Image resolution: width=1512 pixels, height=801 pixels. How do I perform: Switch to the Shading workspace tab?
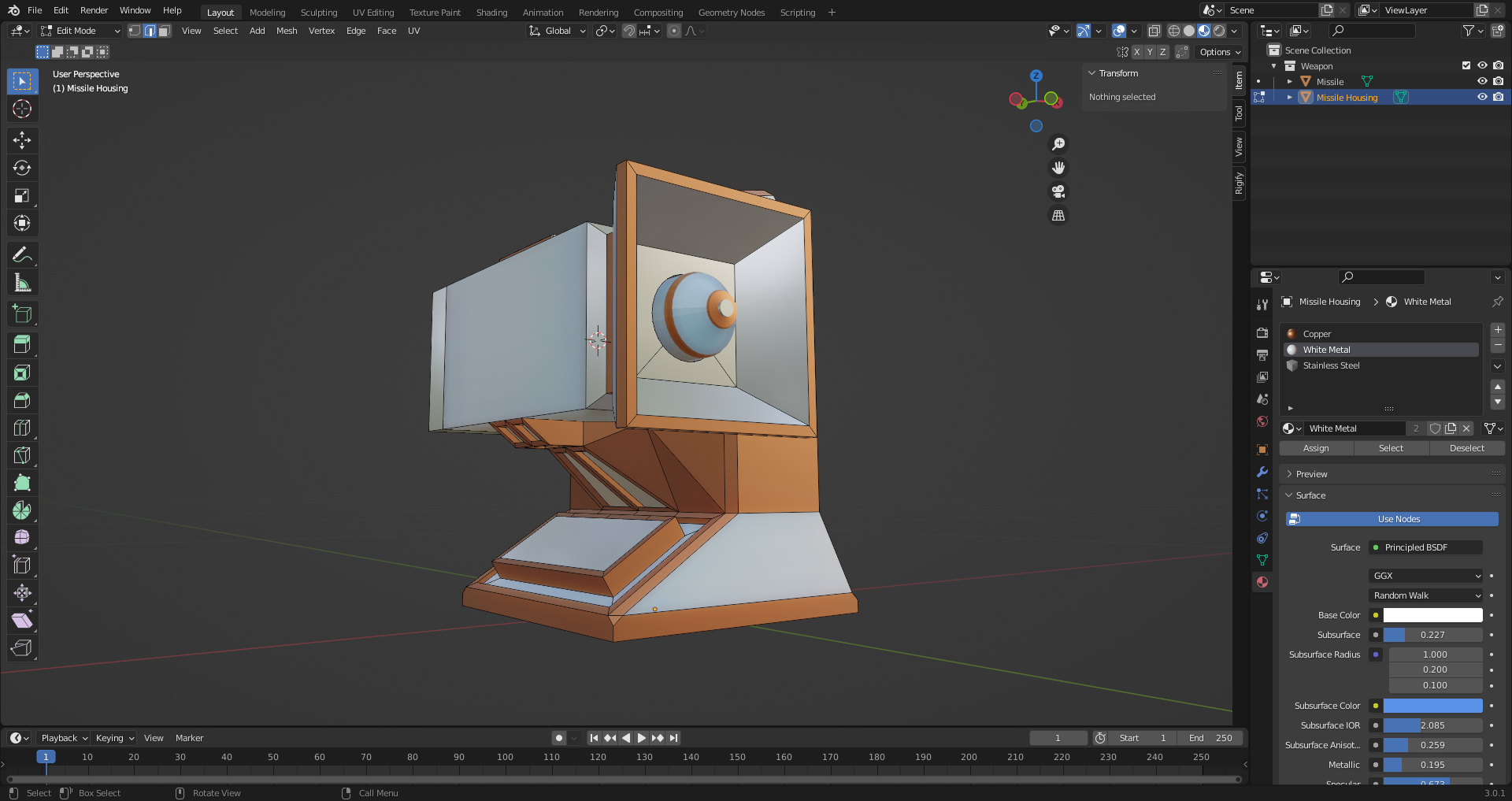tap(491, 13)
